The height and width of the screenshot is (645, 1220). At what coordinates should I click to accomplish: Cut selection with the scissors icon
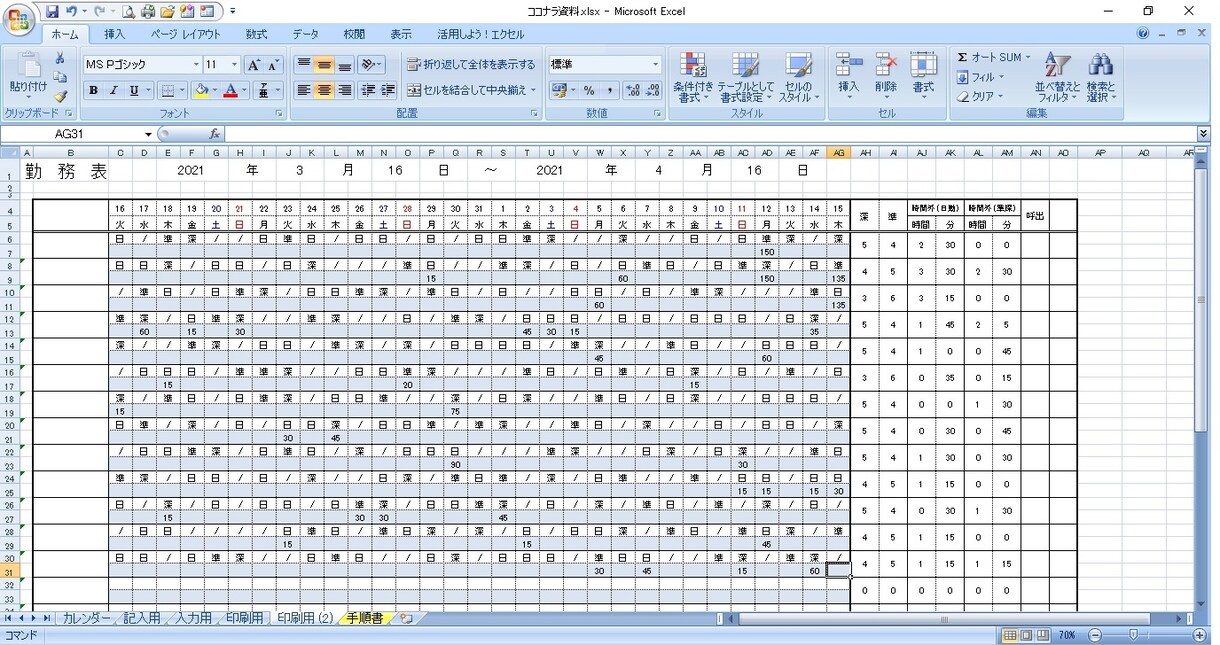pyautogui.click(x=60, y=59)
